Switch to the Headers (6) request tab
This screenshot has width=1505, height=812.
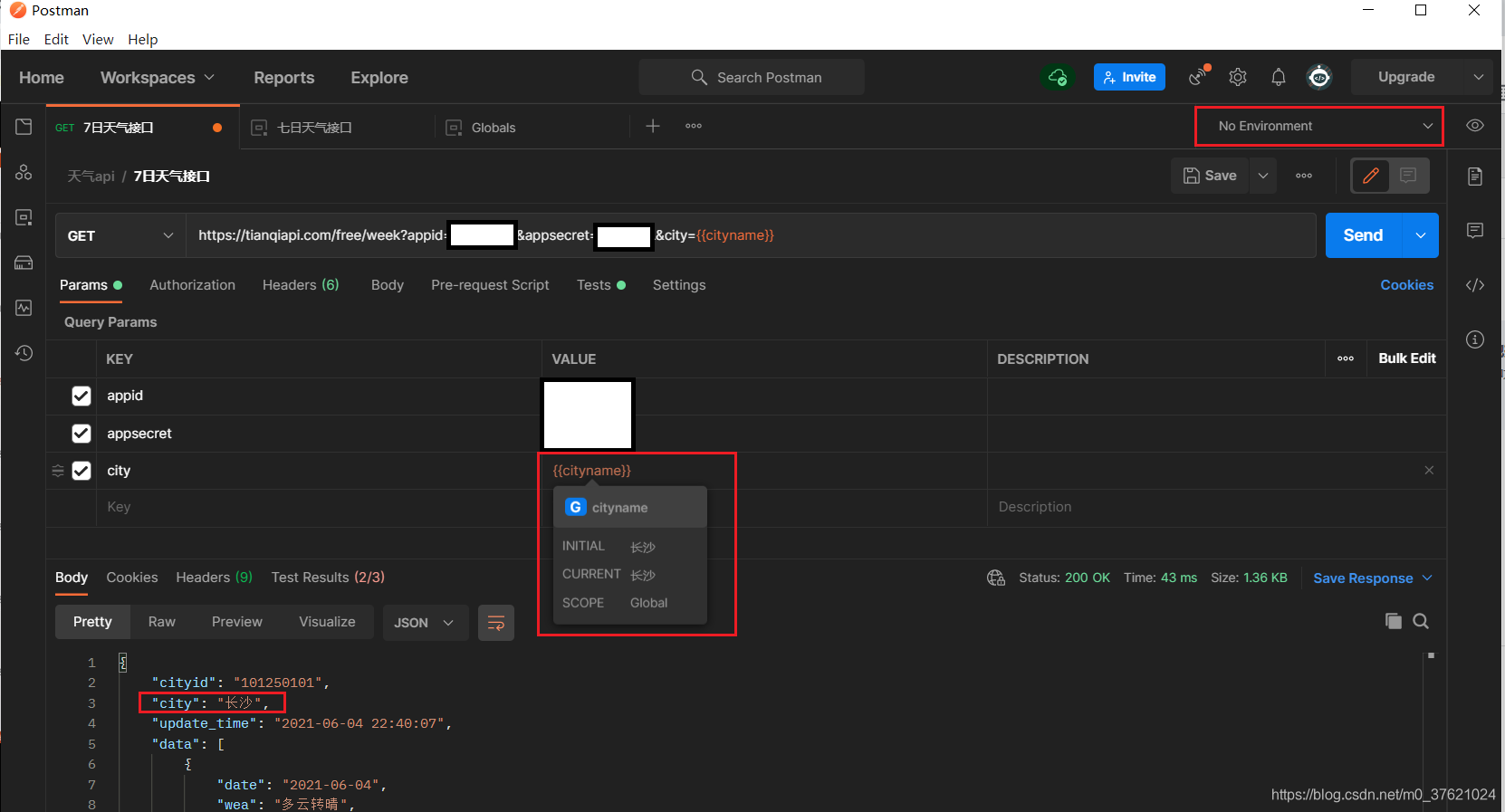(301, 285)
